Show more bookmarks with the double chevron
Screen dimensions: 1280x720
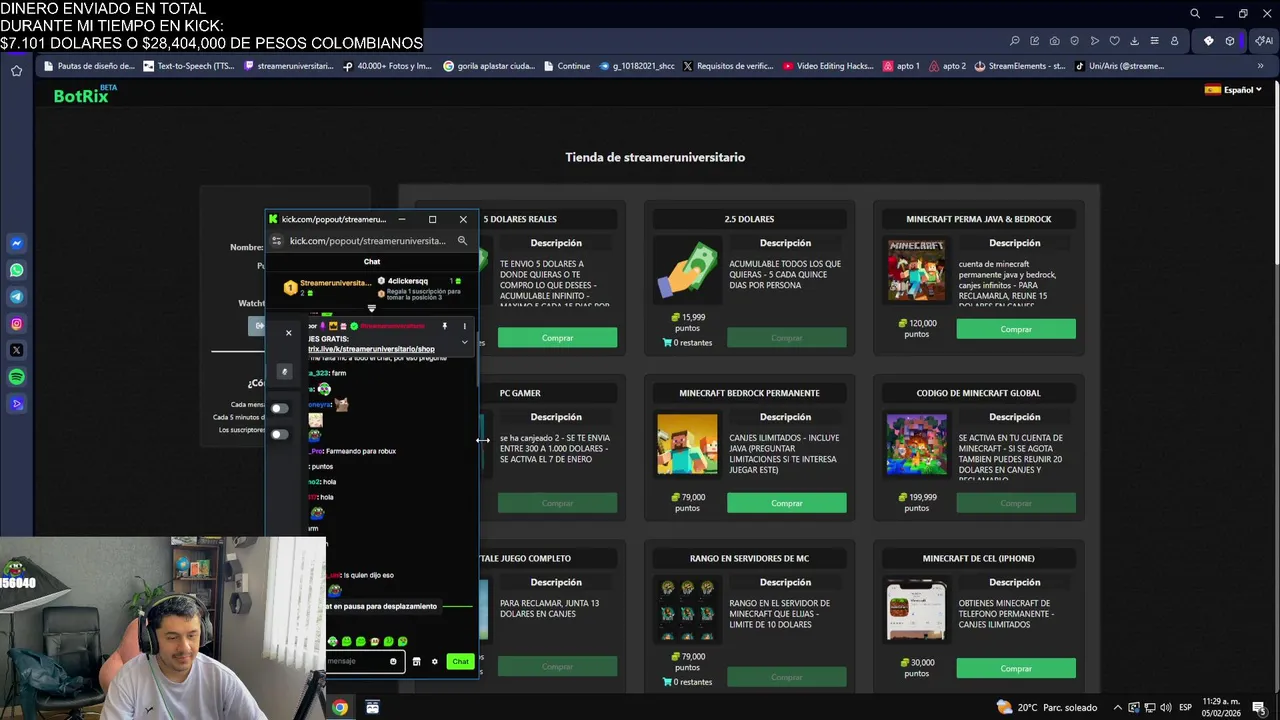click(1260, 66)
